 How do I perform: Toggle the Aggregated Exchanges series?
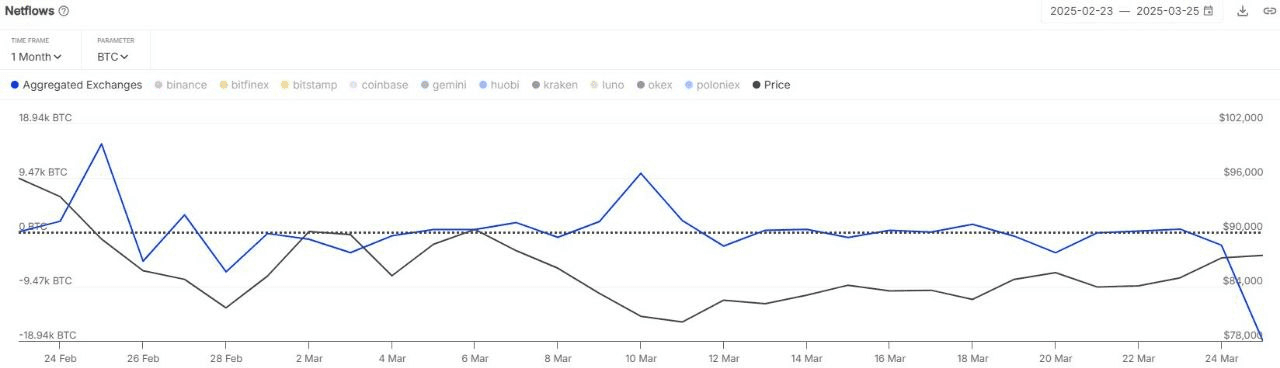pyautogui.click(x=76, y=85)
